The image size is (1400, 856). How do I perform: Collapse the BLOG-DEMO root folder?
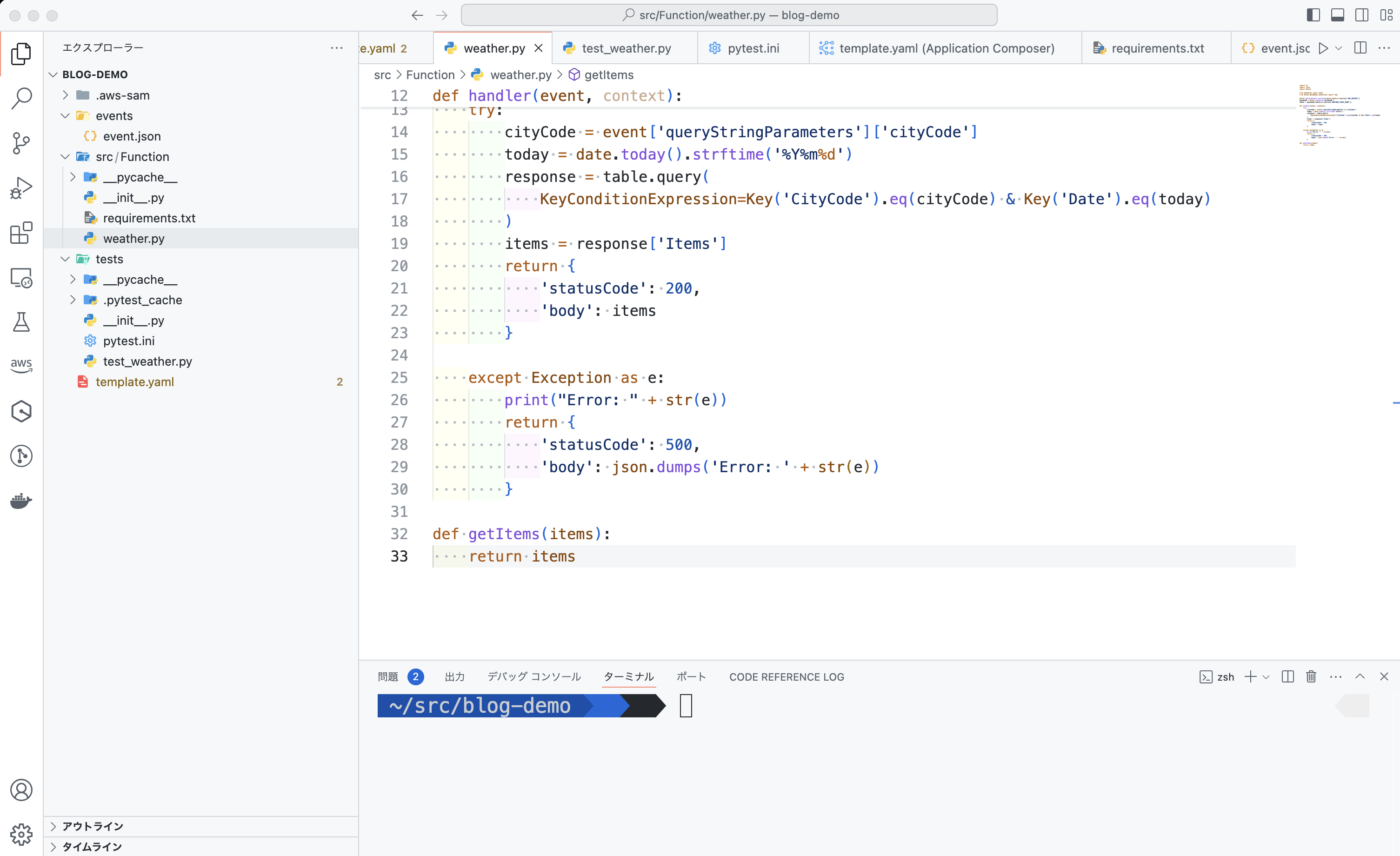point(53,74)
